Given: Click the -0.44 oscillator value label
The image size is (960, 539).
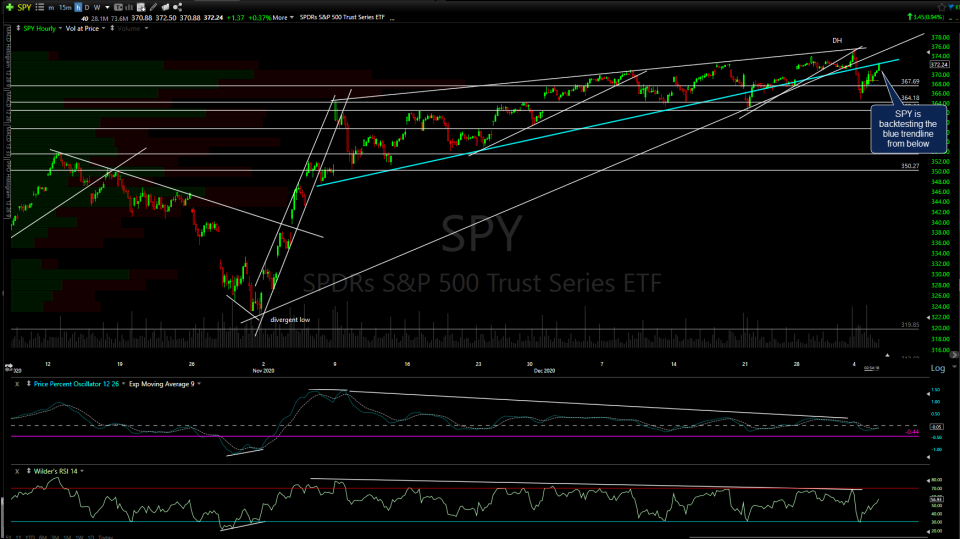Looking at the screenshot, I should click(x=912, y=432).
